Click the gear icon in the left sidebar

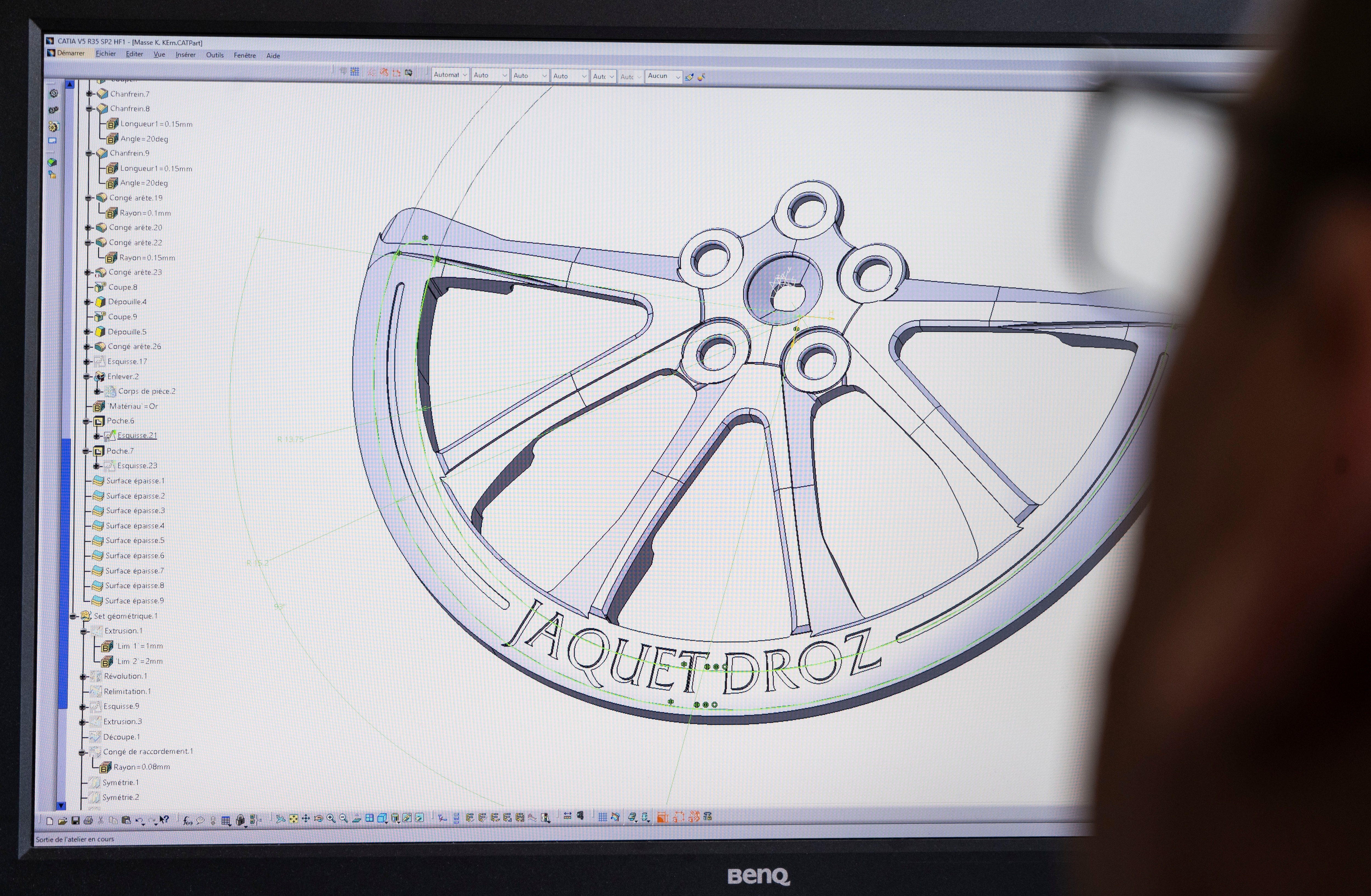pyautogui.click(x=53, y=93)
